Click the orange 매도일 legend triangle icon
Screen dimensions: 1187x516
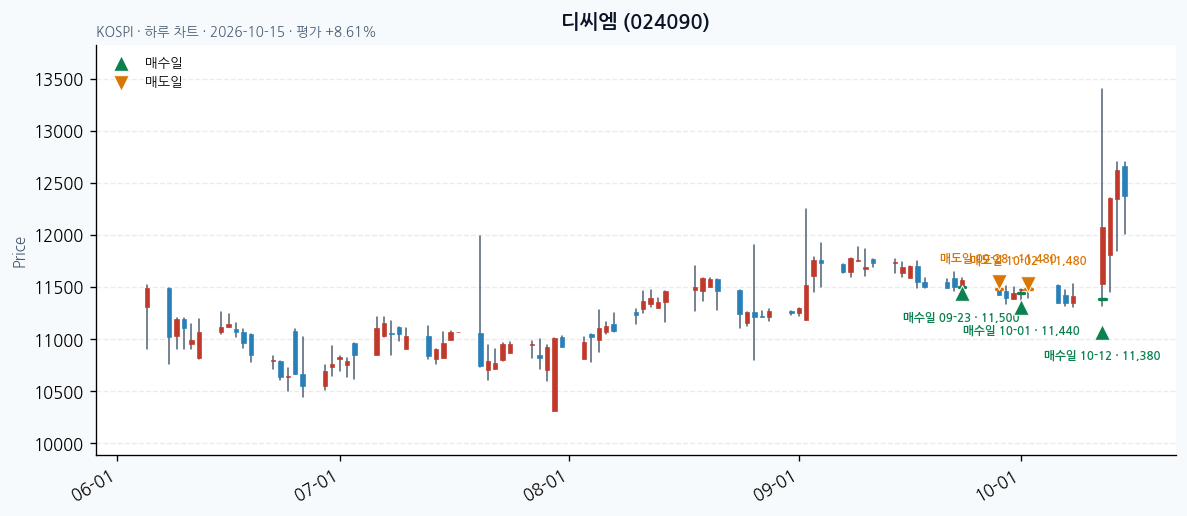(121, 82)
